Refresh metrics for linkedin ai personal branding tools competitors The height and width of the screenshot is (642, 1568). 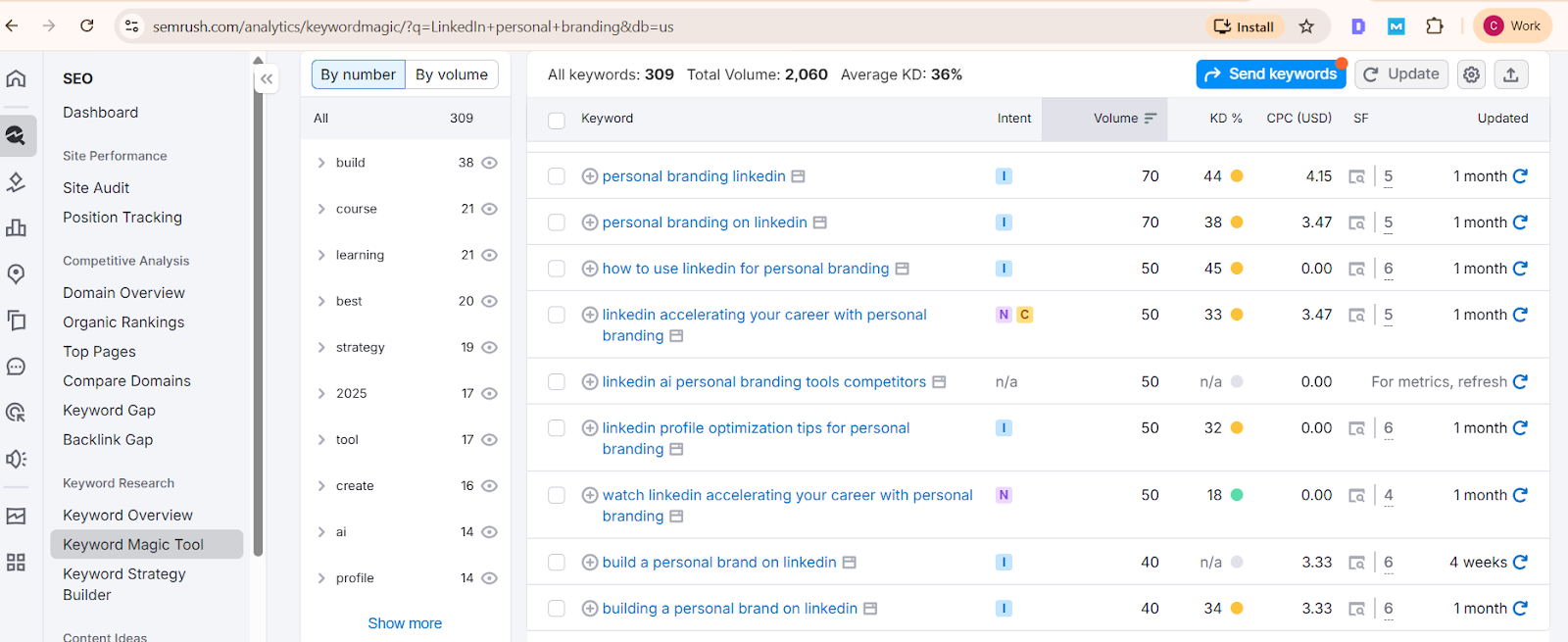(x=1520, y=382)
